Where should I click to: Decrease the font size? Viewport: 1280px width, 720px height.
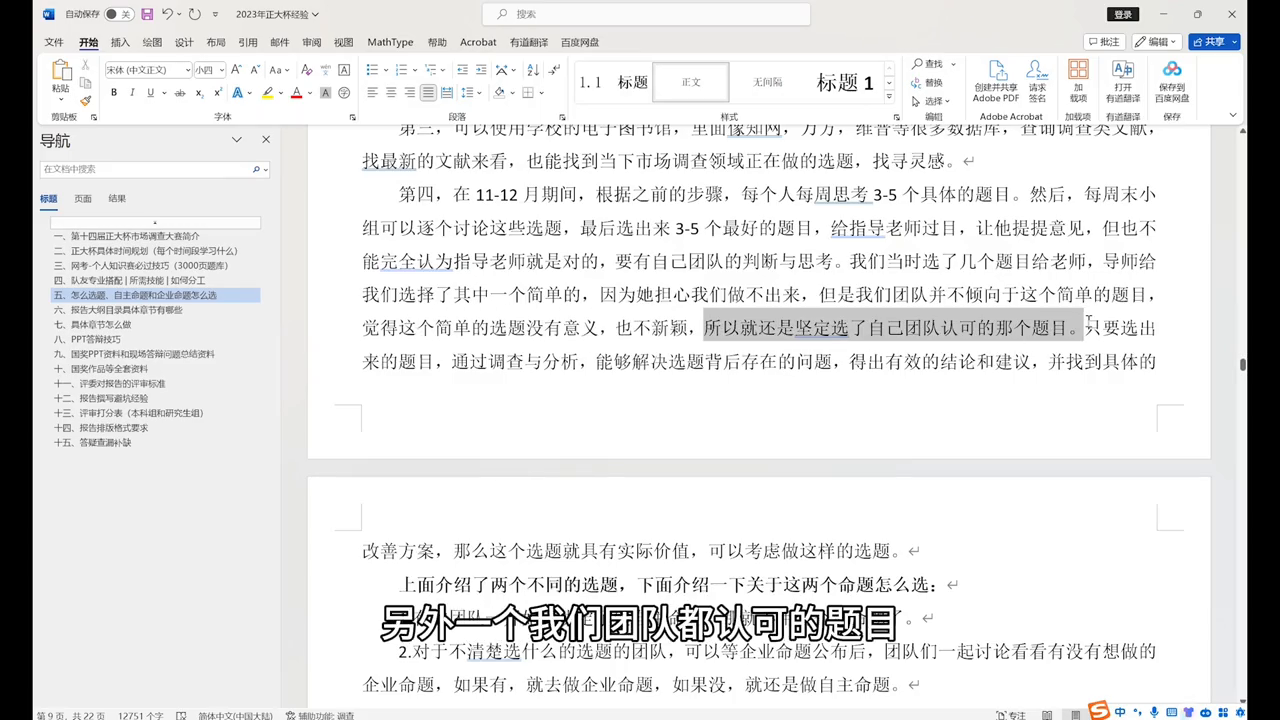click(254, 70)
